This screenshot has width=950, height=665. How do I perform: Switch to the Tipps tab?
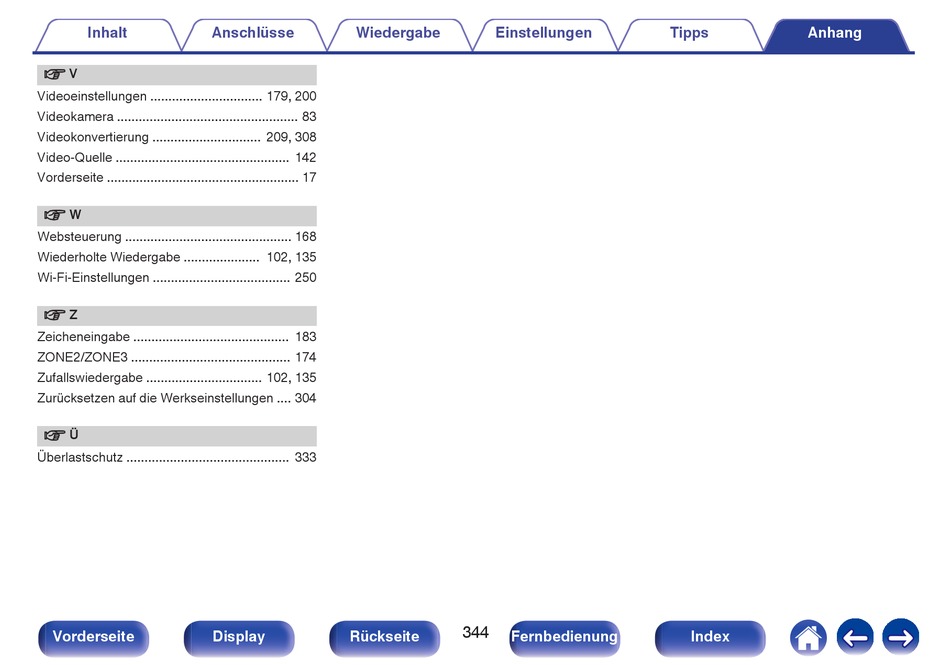point(689,33)
